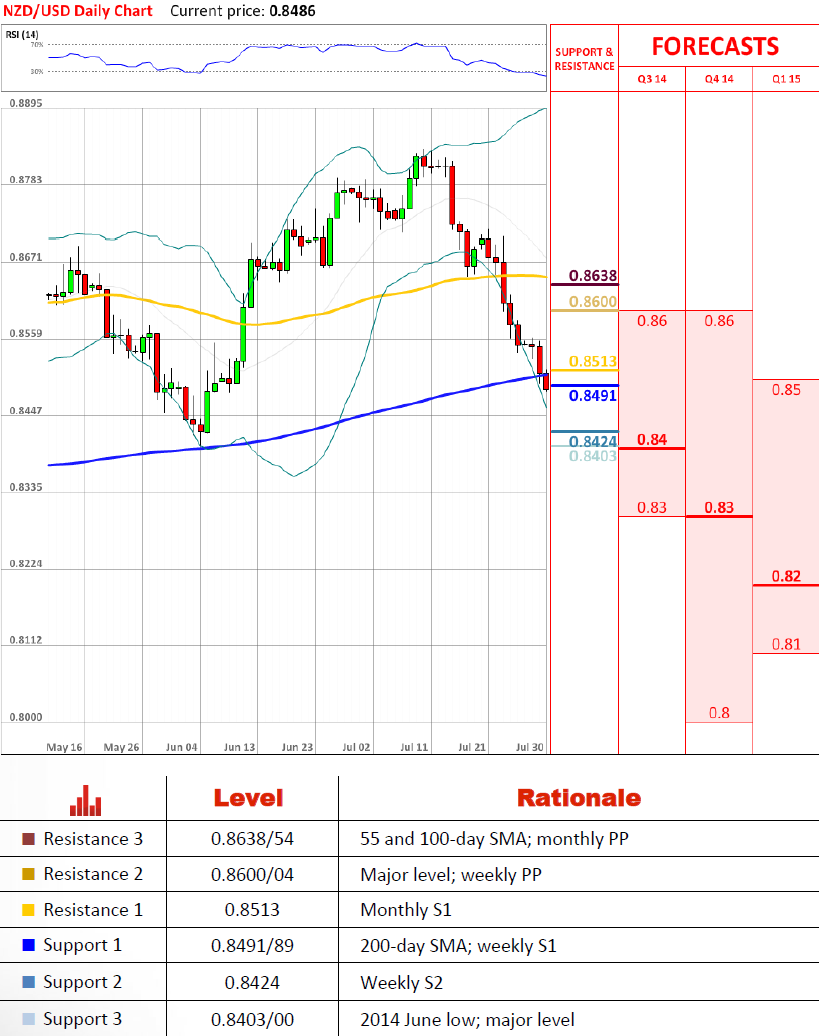Click the FORECASTS heading
Screen dimensions: 819x1036
pyautogui.click(x=715, y=46)
